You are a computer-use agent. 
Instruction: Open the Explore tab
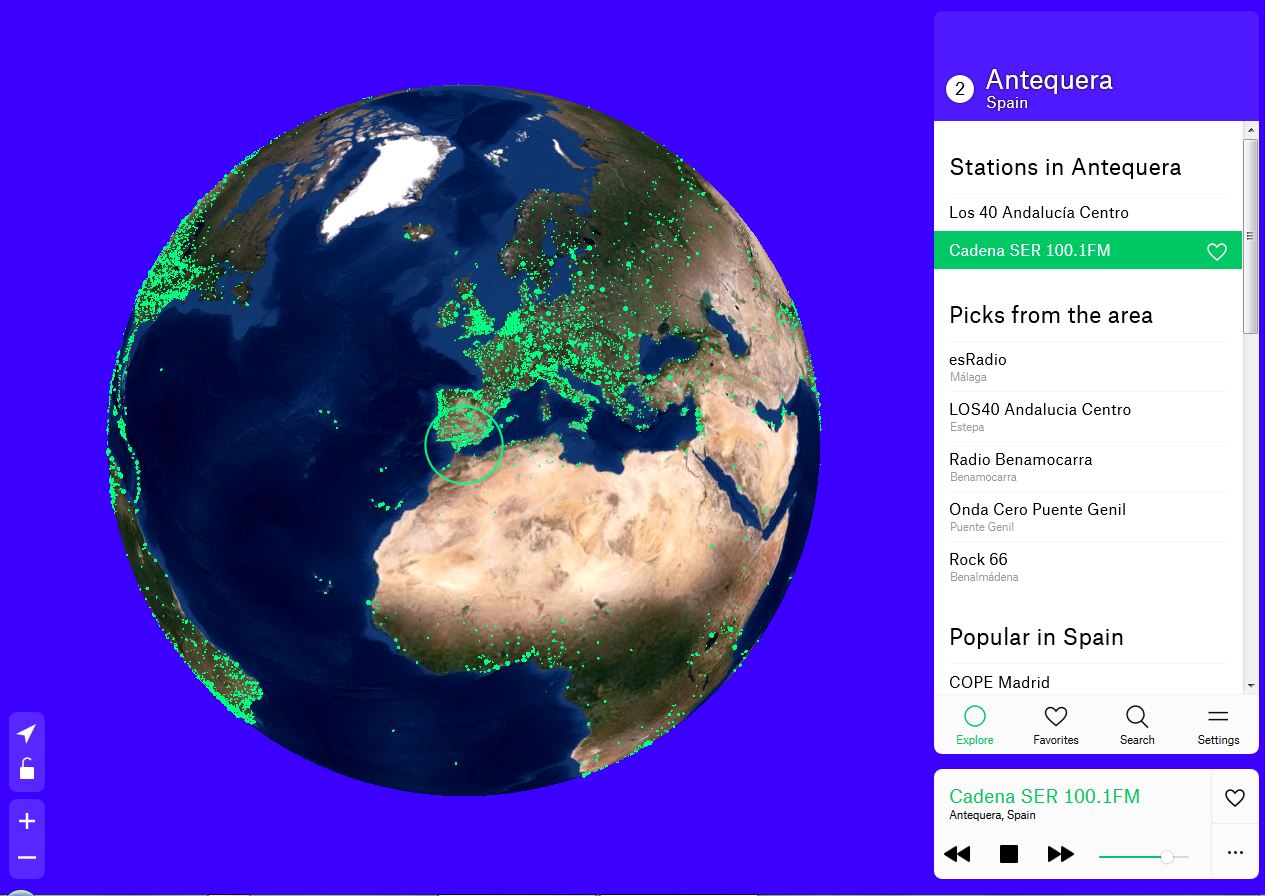[x=975, y=725]
